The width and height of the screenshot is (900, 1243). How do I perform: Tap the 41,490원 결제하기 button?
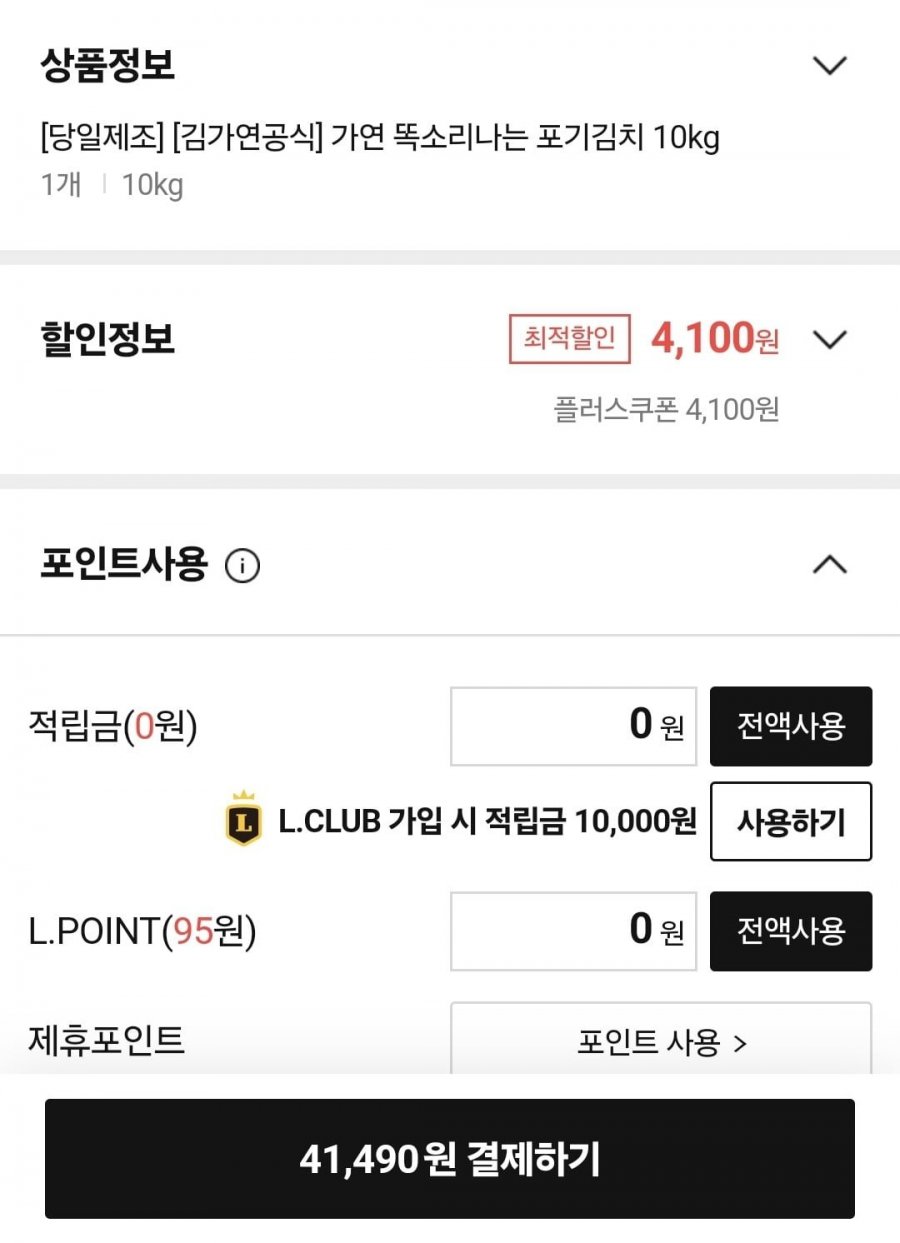(x=450, y=1159)
